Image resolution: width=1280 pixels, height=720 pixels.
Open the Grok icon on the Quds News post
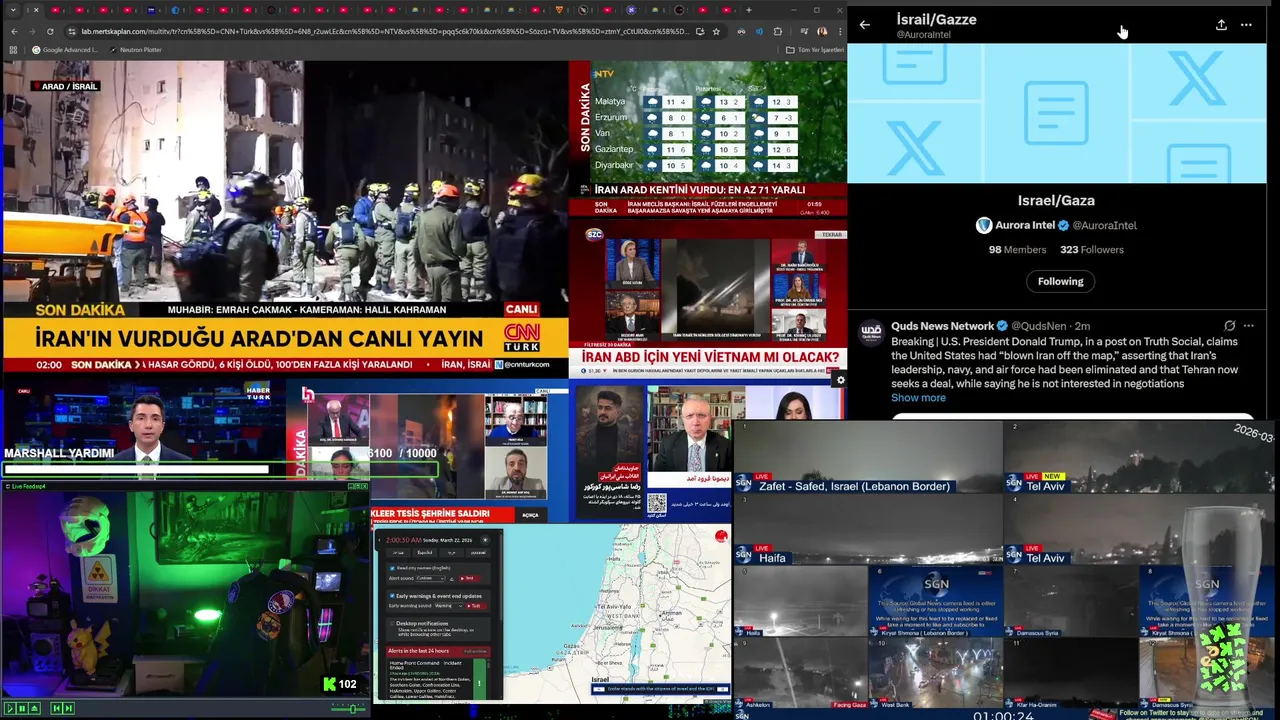(1230, 326)
